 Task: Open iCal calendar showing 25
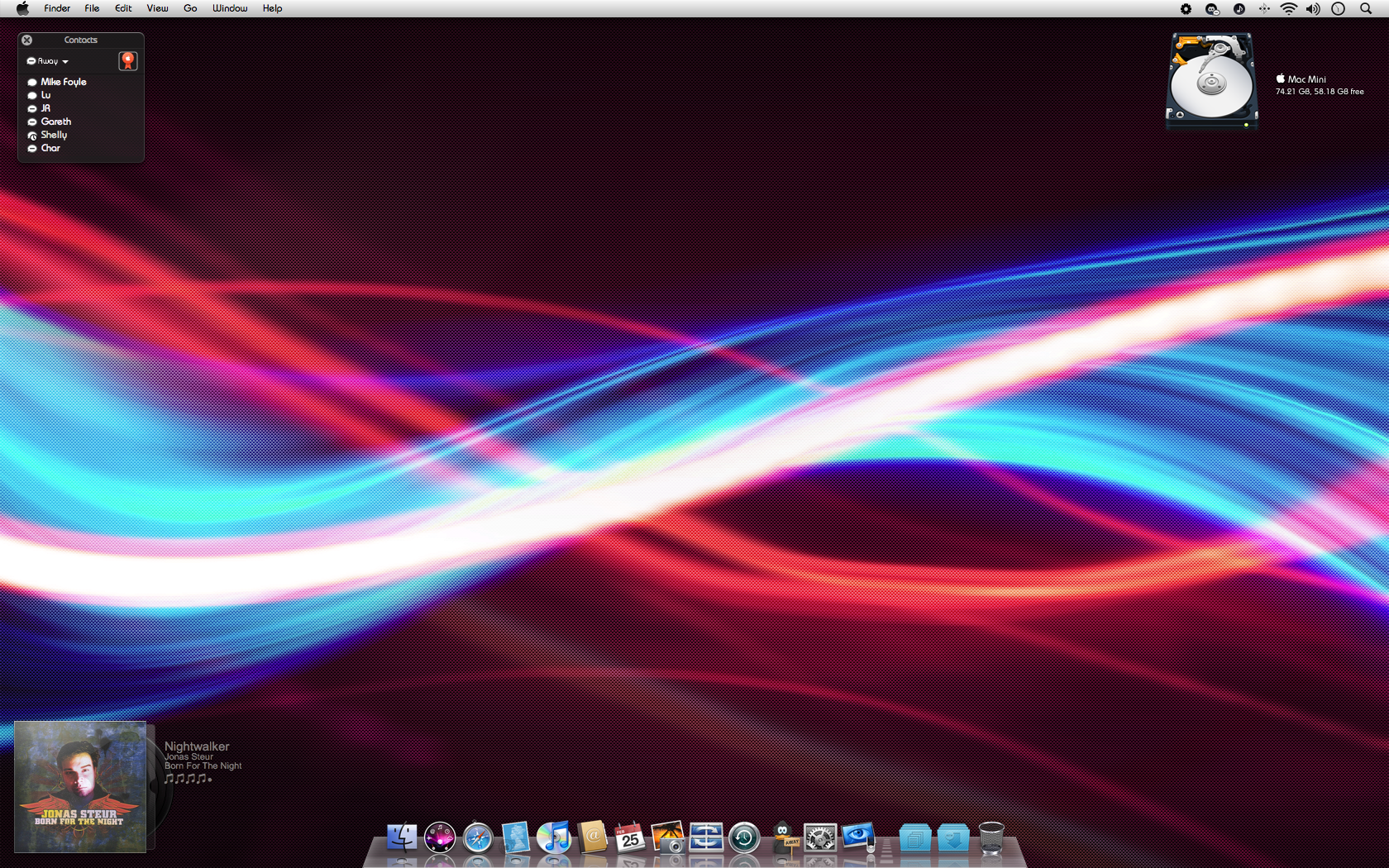pyautogui.click(x=630, y=837)
